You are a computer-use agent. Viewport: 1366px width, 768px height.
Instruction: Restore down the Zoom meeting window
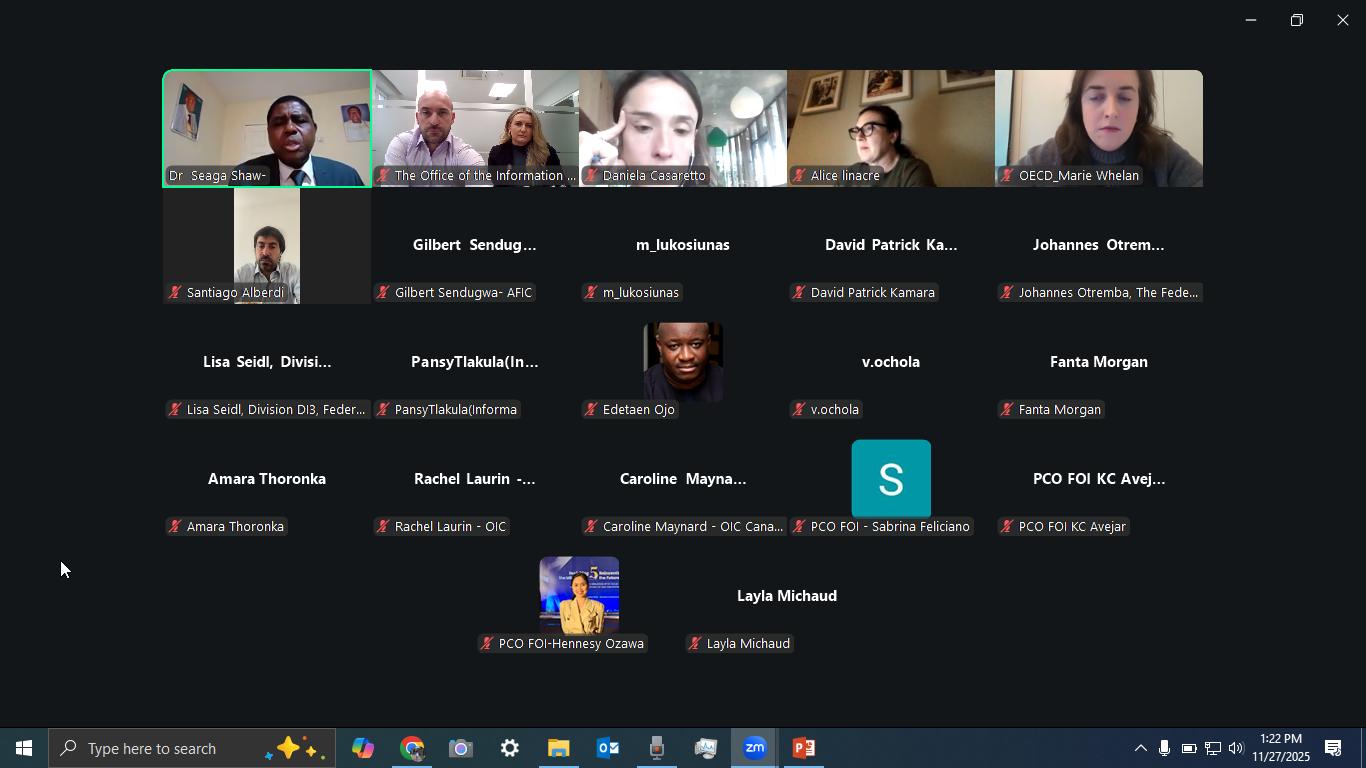click(x=1297, y=20)
